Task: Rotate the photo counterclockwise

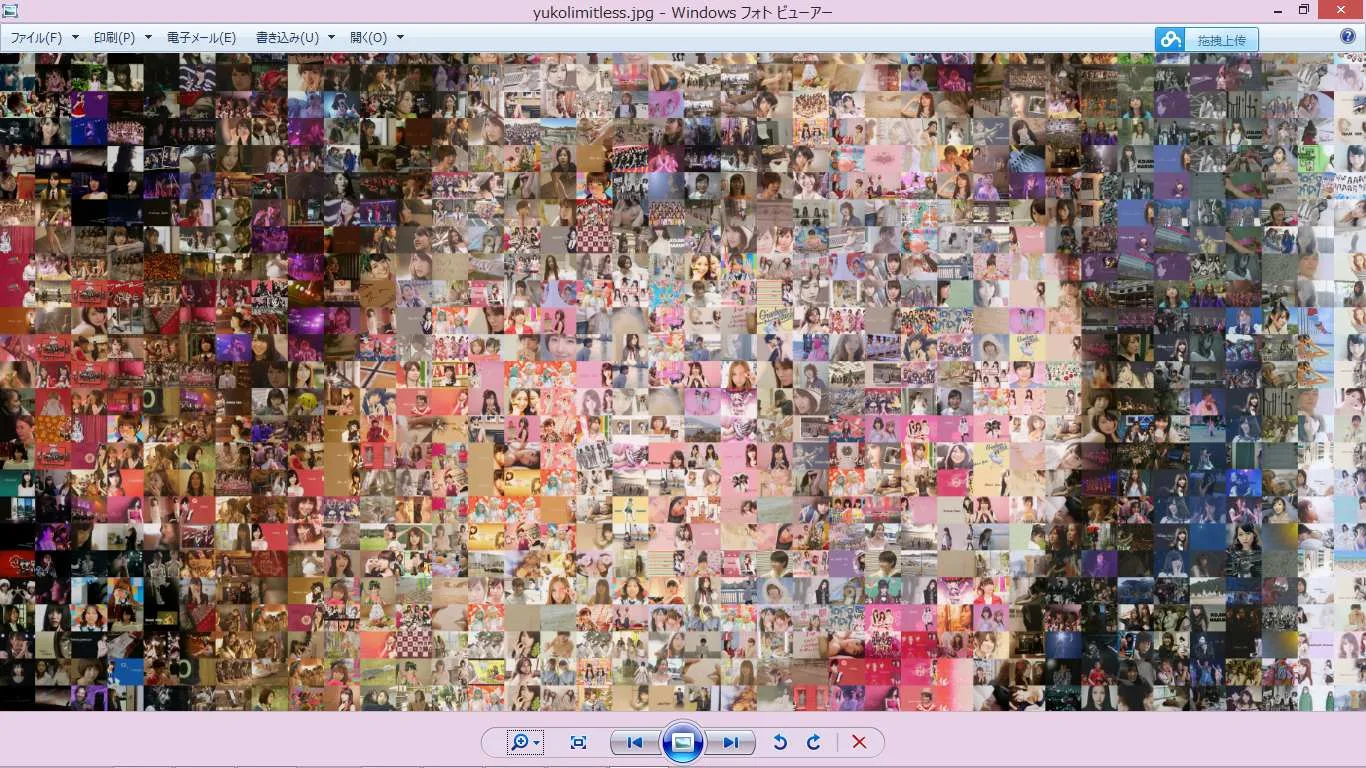Action: point(781,742)
